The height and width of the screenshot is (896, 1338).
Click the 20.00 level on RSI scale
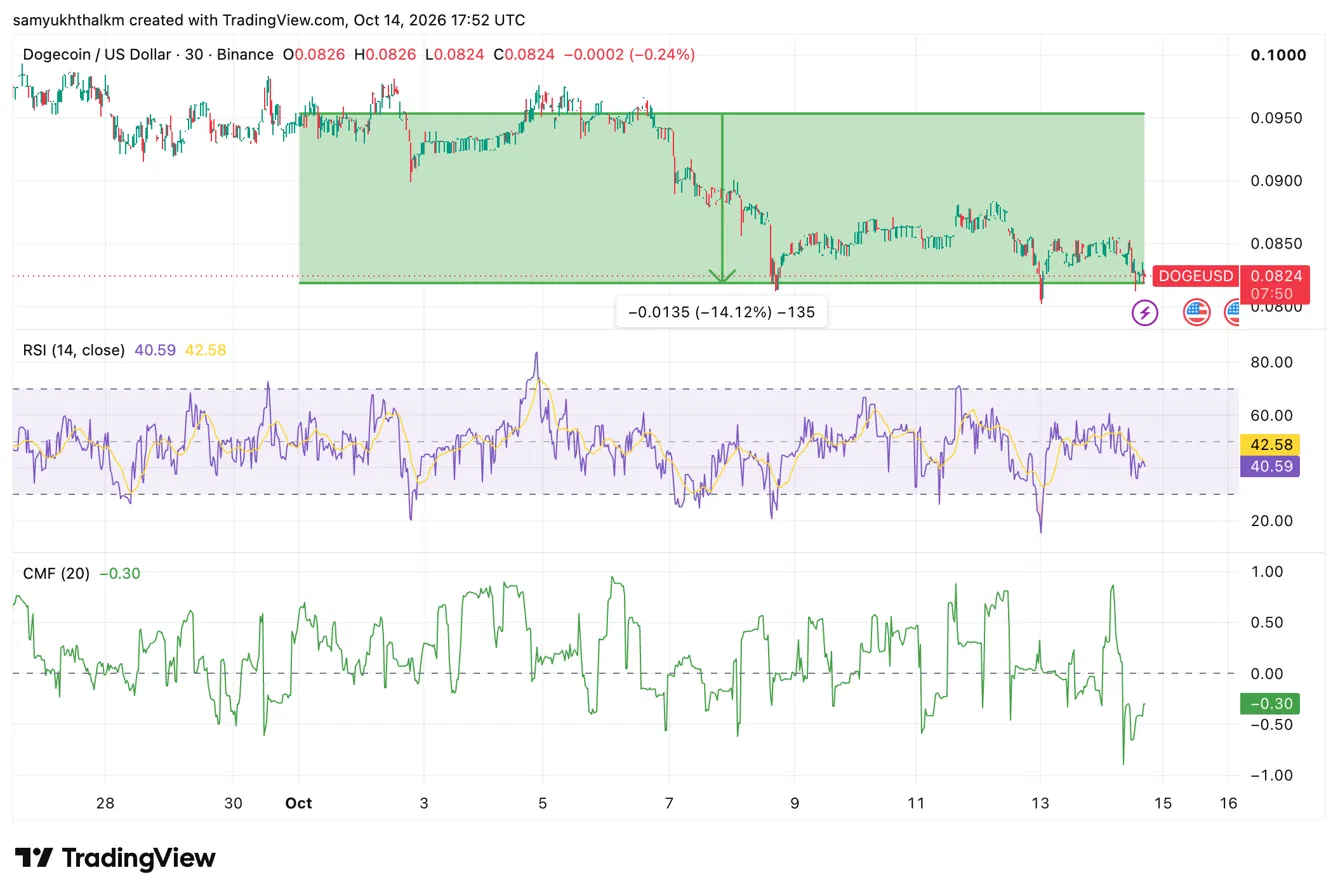click(x=1272, y=521)
